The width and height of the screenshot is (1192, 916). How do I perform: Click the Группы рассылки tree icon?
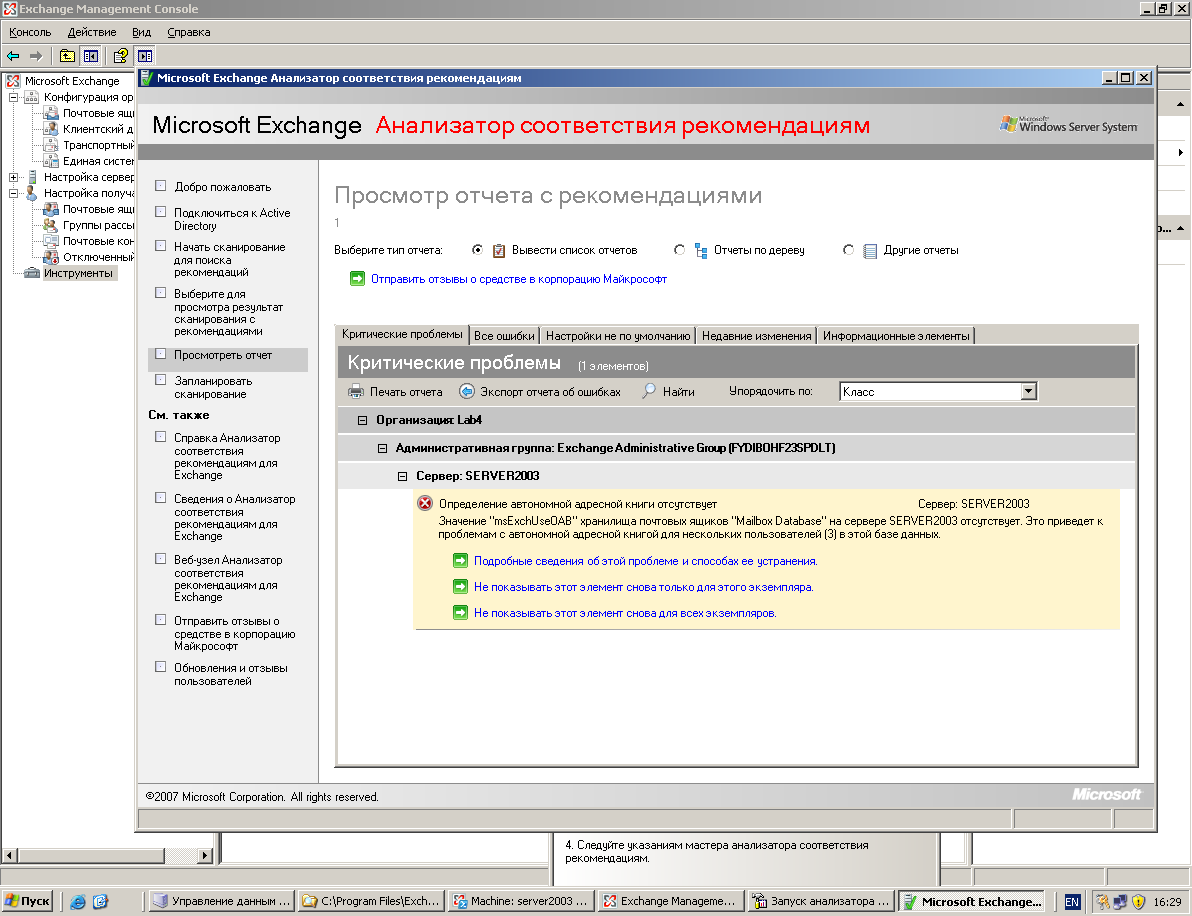[50, 225]
